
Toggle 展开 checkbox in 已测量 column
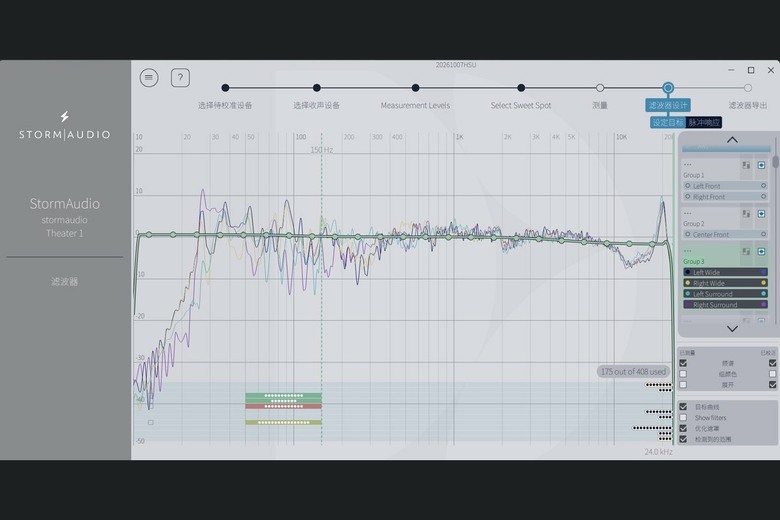(683, 385)
